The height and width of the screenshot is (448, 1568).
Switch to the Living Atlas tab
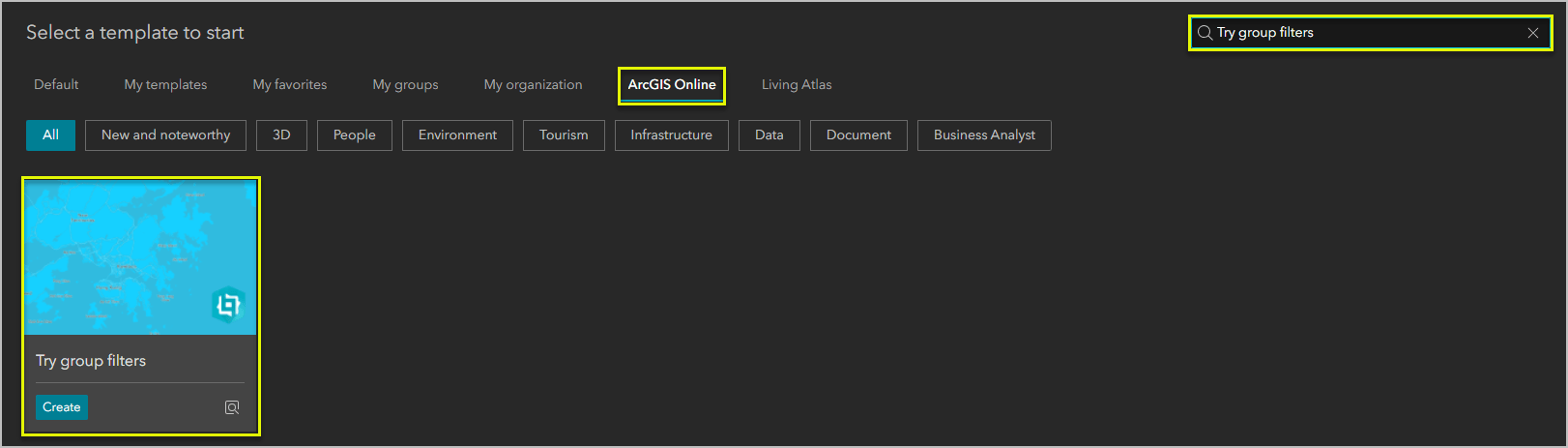click(797, 85)
